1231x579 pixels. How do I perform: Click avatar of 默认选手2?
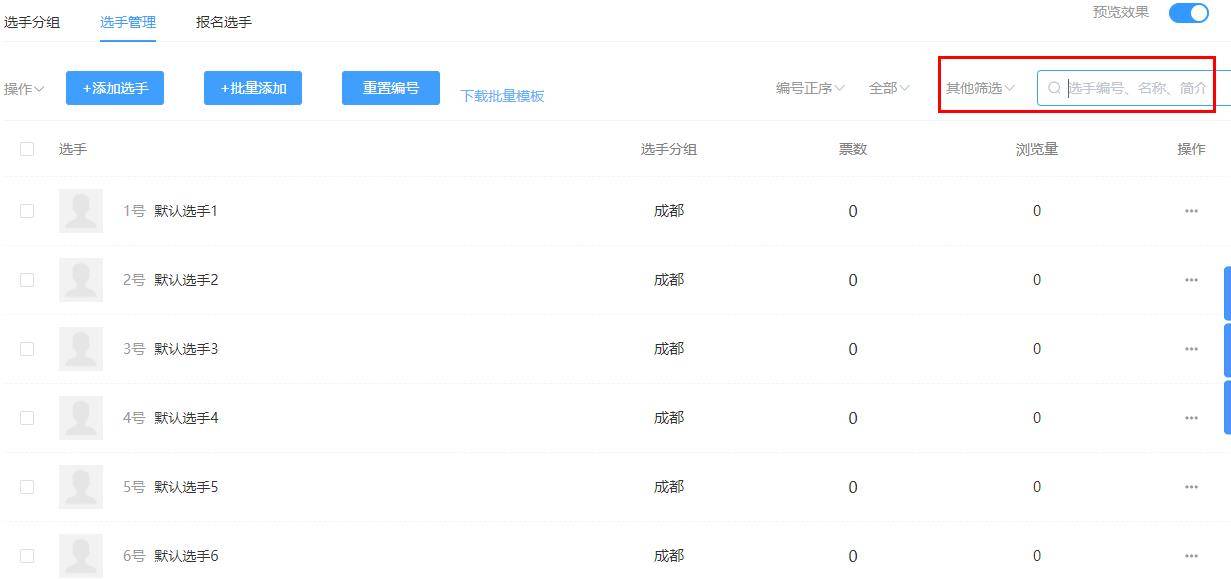coord(81,280)
